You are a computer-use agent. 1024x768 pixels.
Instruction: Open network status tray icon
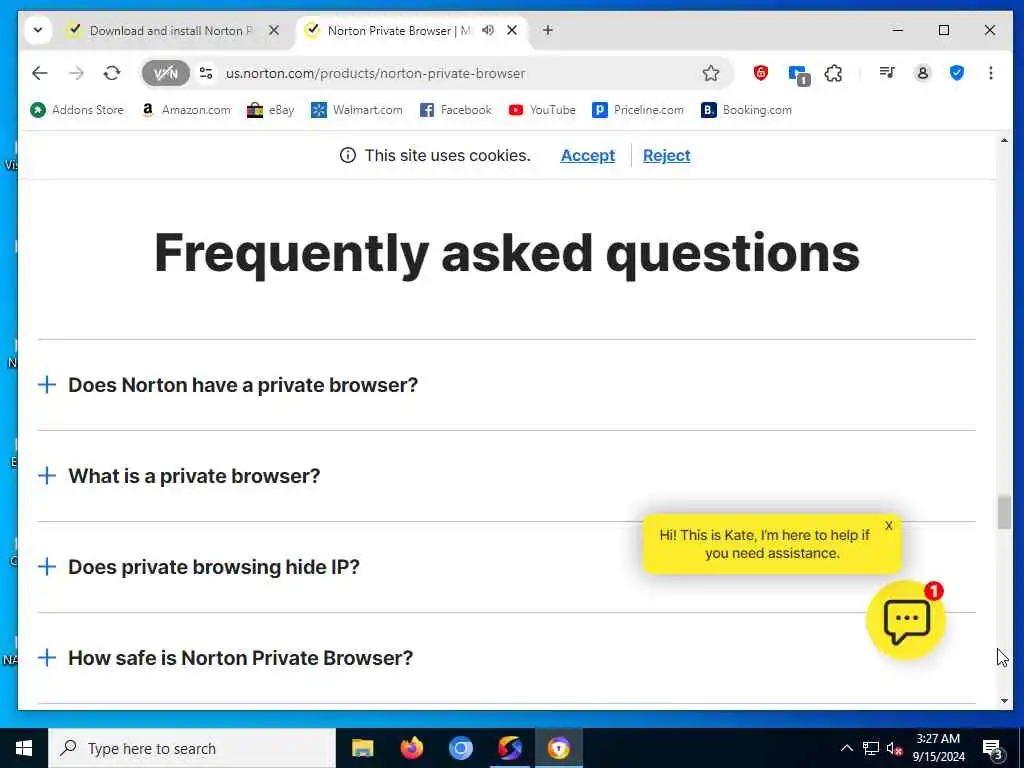click(871, 748)
